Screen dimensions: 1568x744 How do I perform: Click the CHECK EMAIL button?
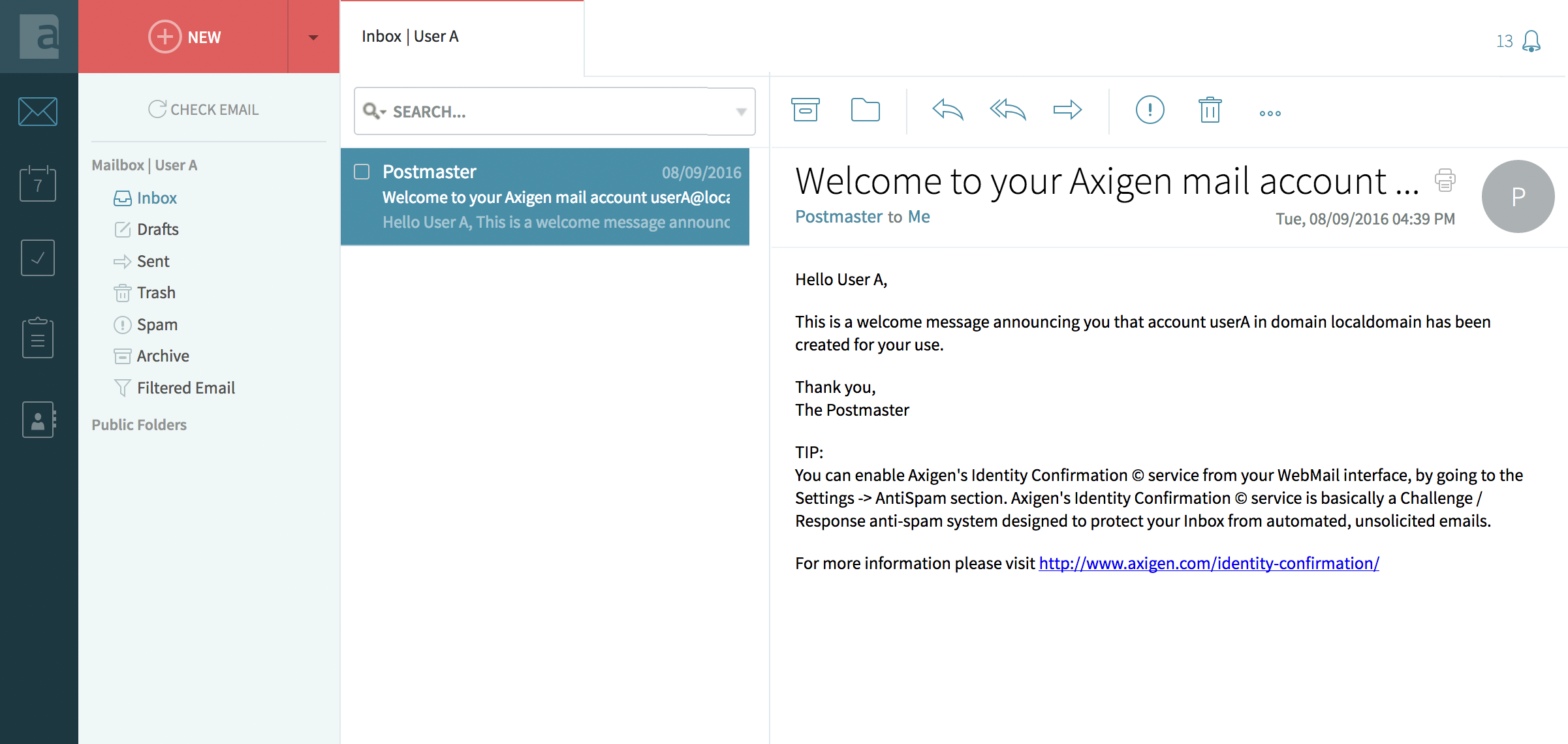coord(204,110)
